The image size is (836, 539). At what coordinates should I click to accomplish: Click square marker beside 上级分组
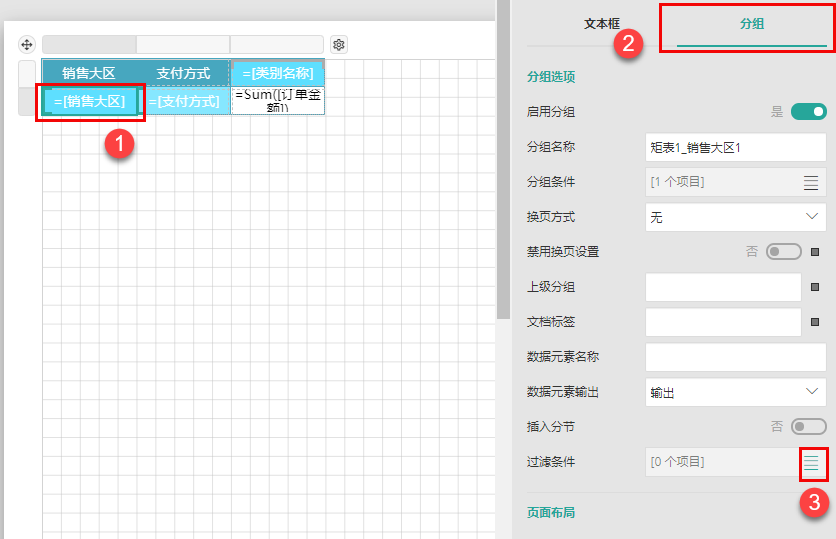pos(815,287)
